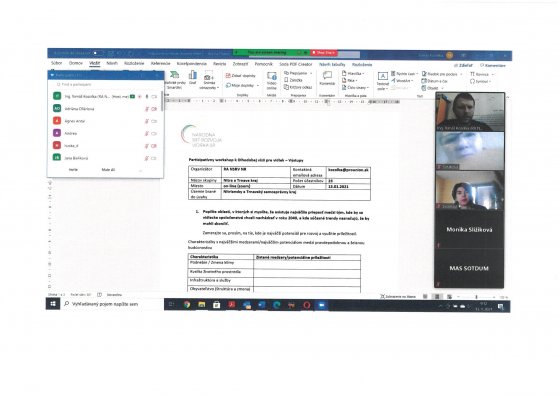Click the Mute All button
Viewport: 560px width, 396px height.
pyautogui.click(x=108, y=170)
